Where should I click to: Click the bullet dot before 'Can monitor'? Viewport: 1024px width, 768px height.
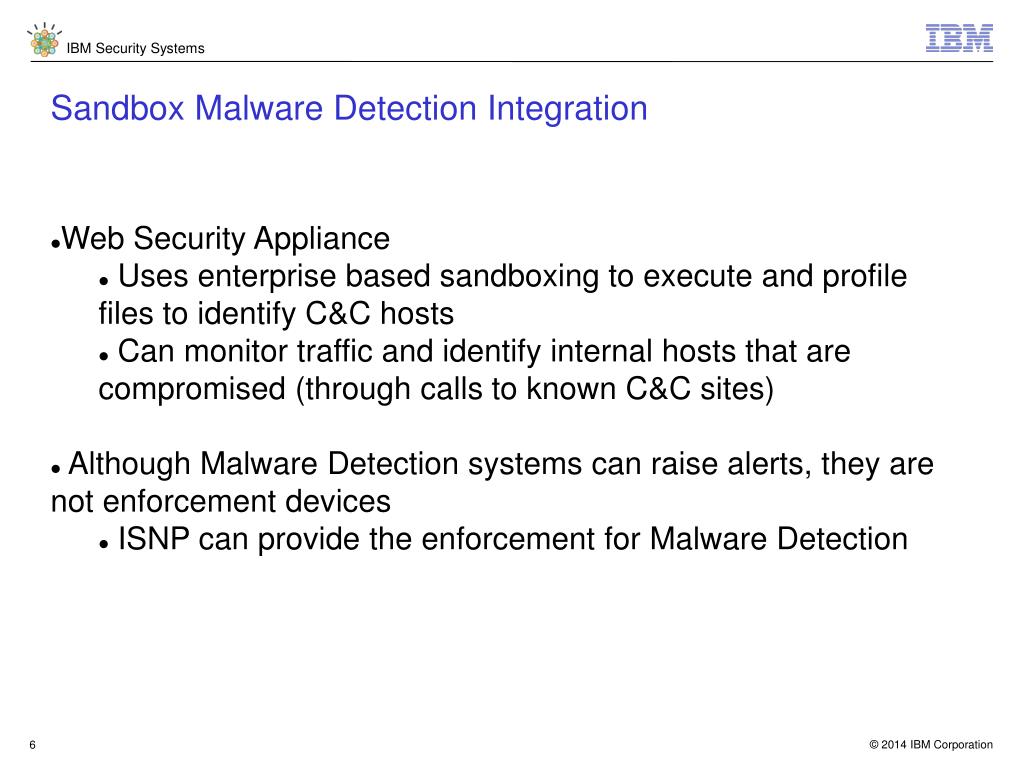coord(103,357)
